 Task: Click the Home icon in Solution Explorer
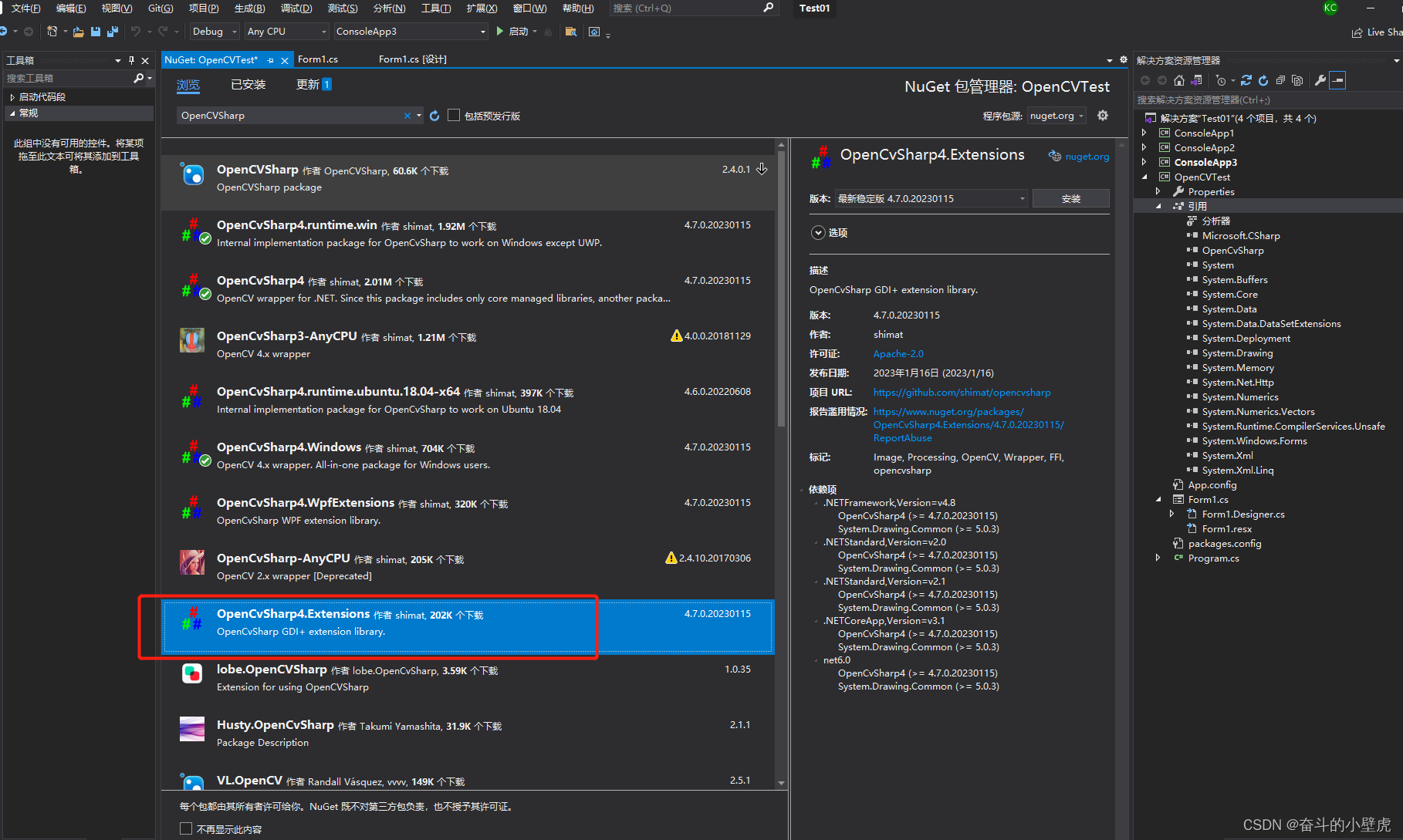1178,80
